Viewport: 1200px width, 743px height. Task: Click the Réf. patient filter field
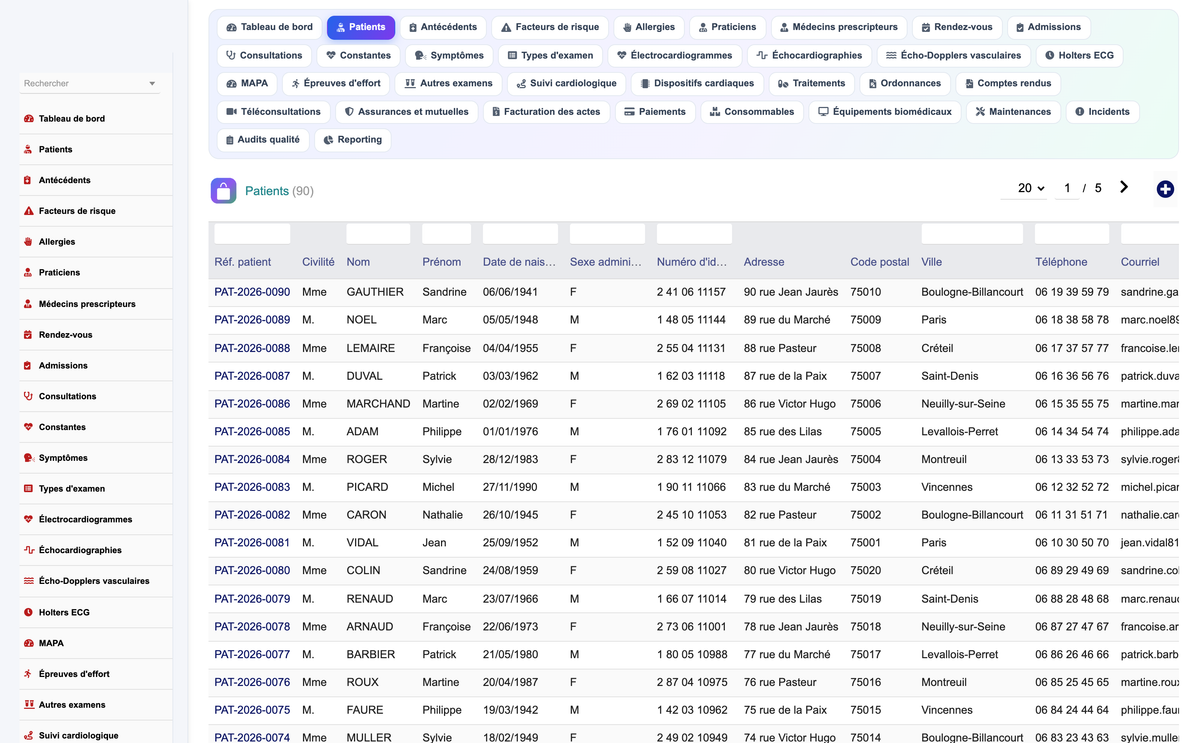tap(252, 234)
